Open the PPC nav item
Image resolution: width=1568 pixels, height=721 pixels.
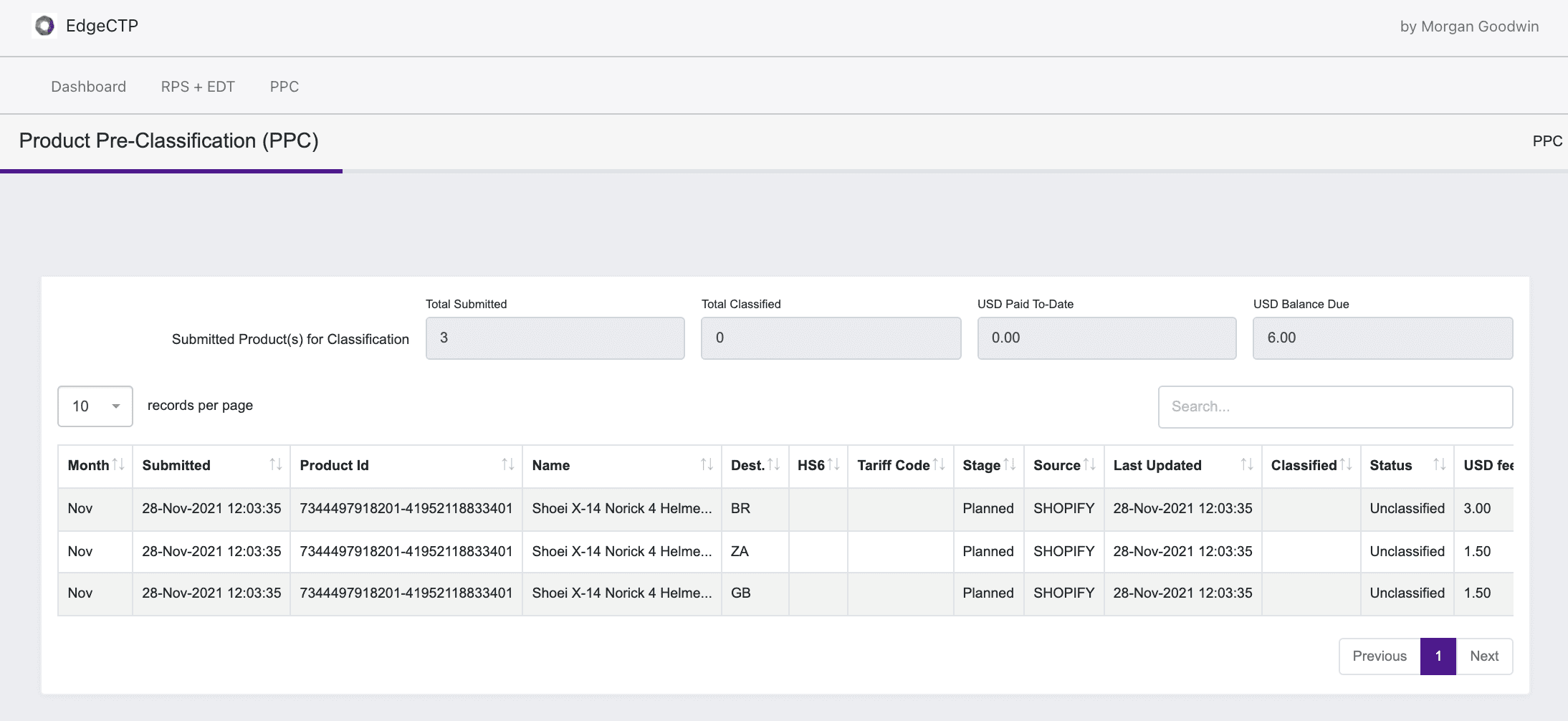(285, 87)
